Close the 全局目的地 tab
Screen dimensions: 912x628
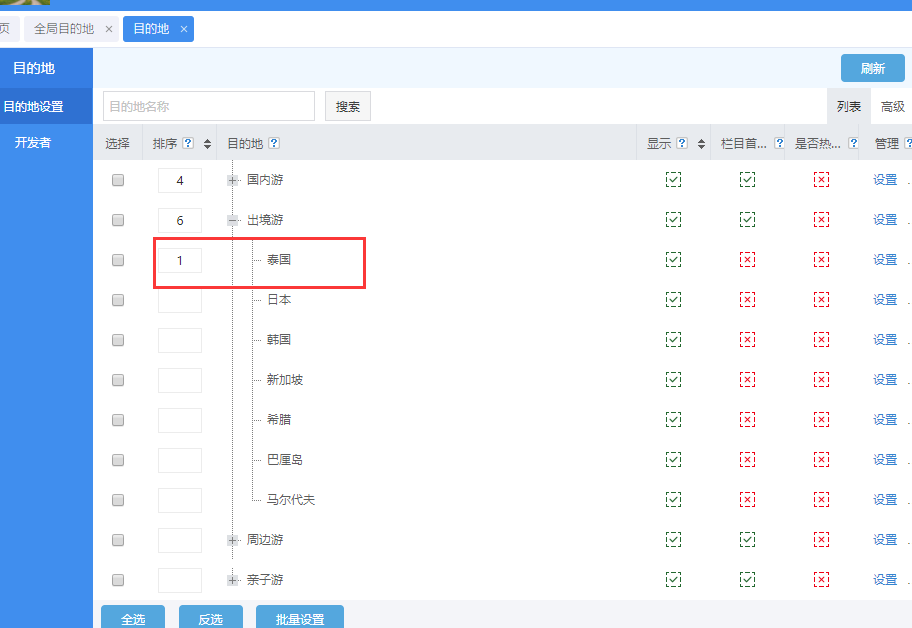[109, 29]
